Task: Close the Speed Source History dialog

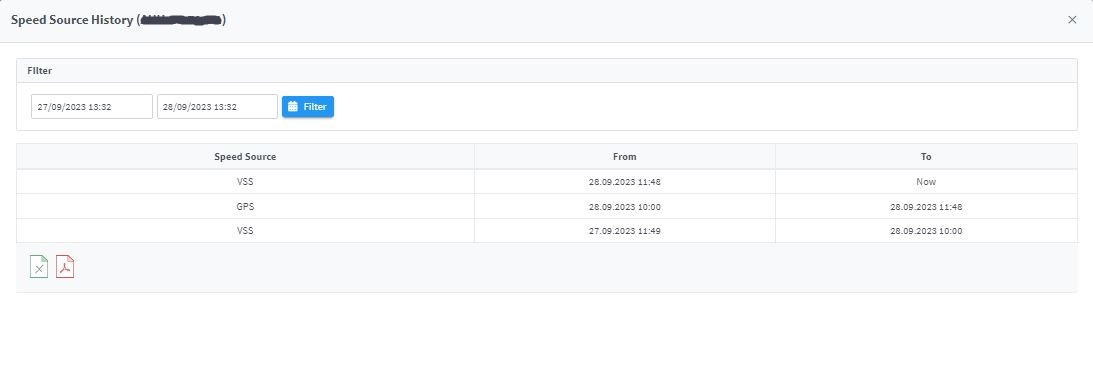Action: [x=1072, y=20]
